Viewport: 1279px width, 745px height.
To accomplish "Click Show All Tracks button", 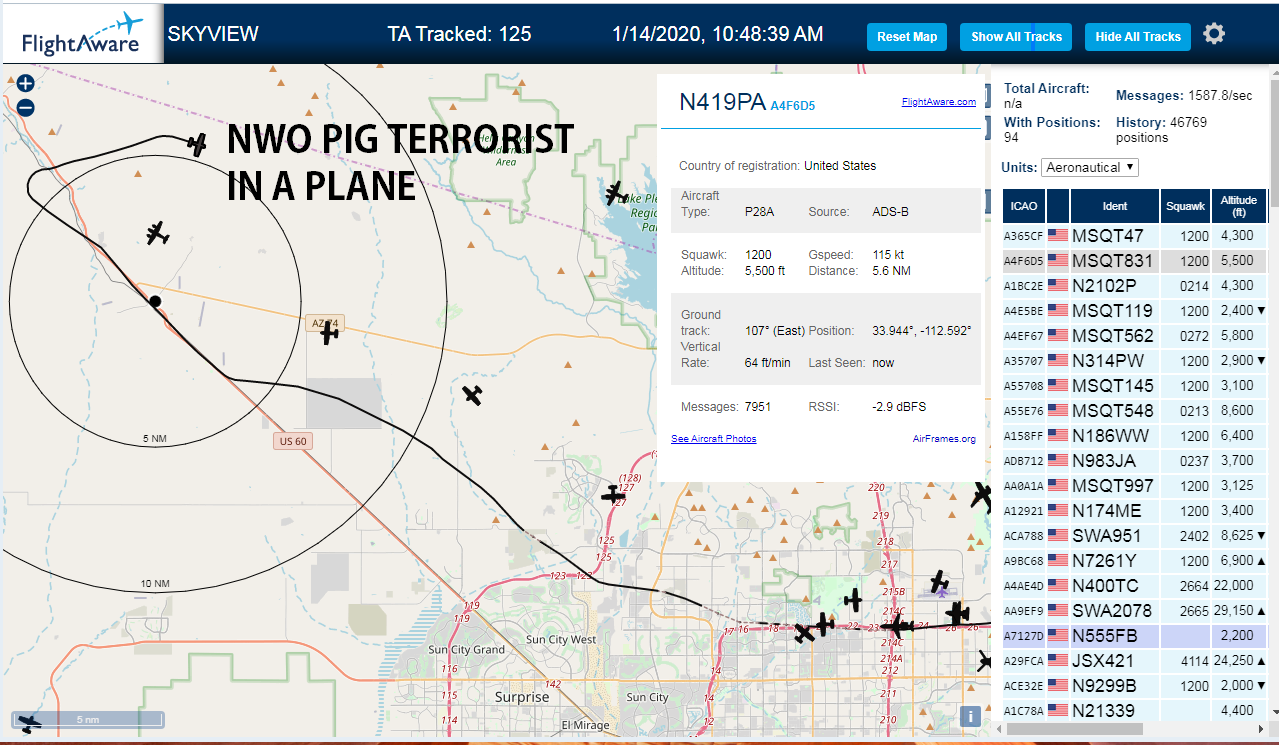I will 1016,37.
